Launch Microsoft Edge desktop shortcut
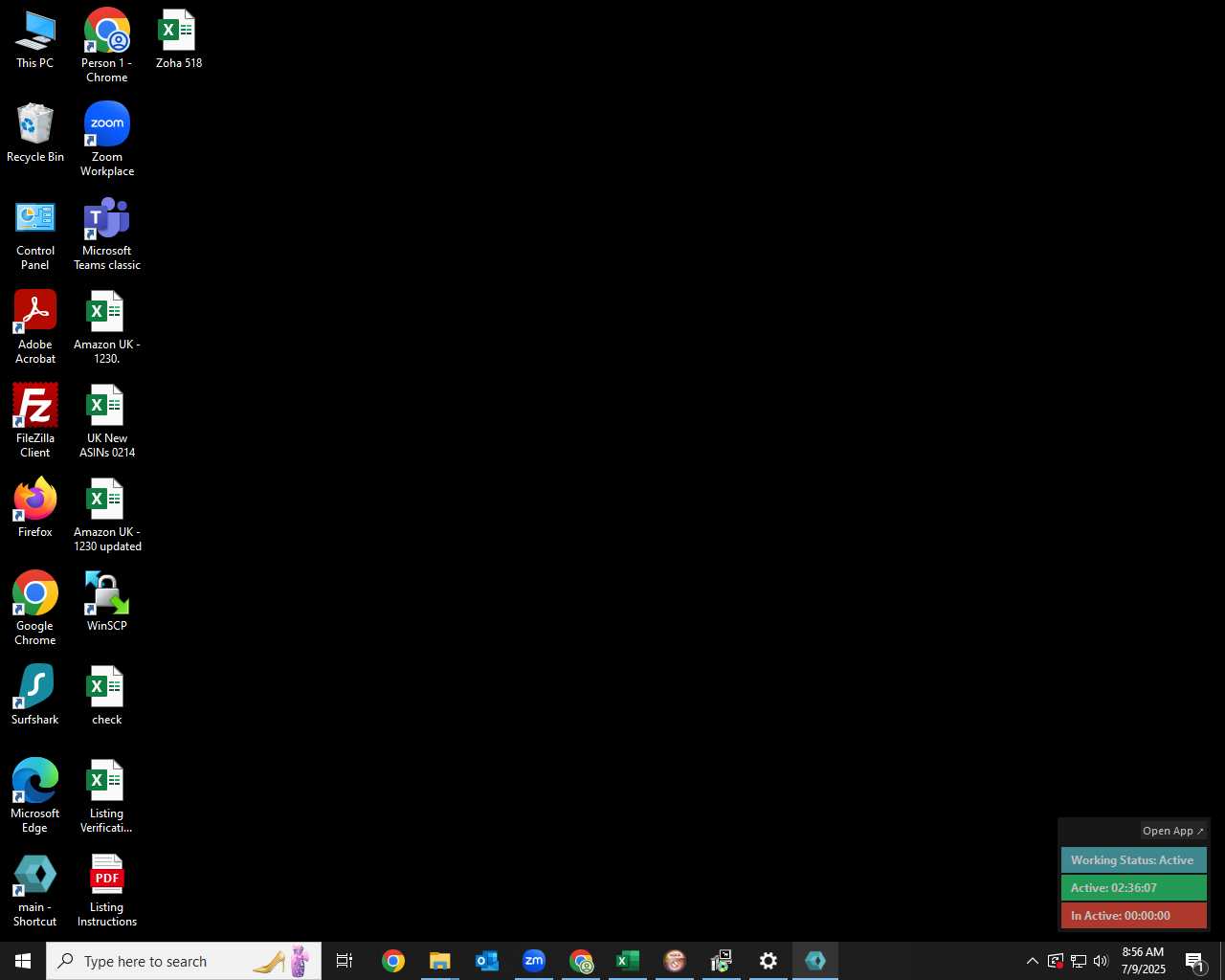The height and width of the screenshot is (980, 1225). (x=35, y=797)
